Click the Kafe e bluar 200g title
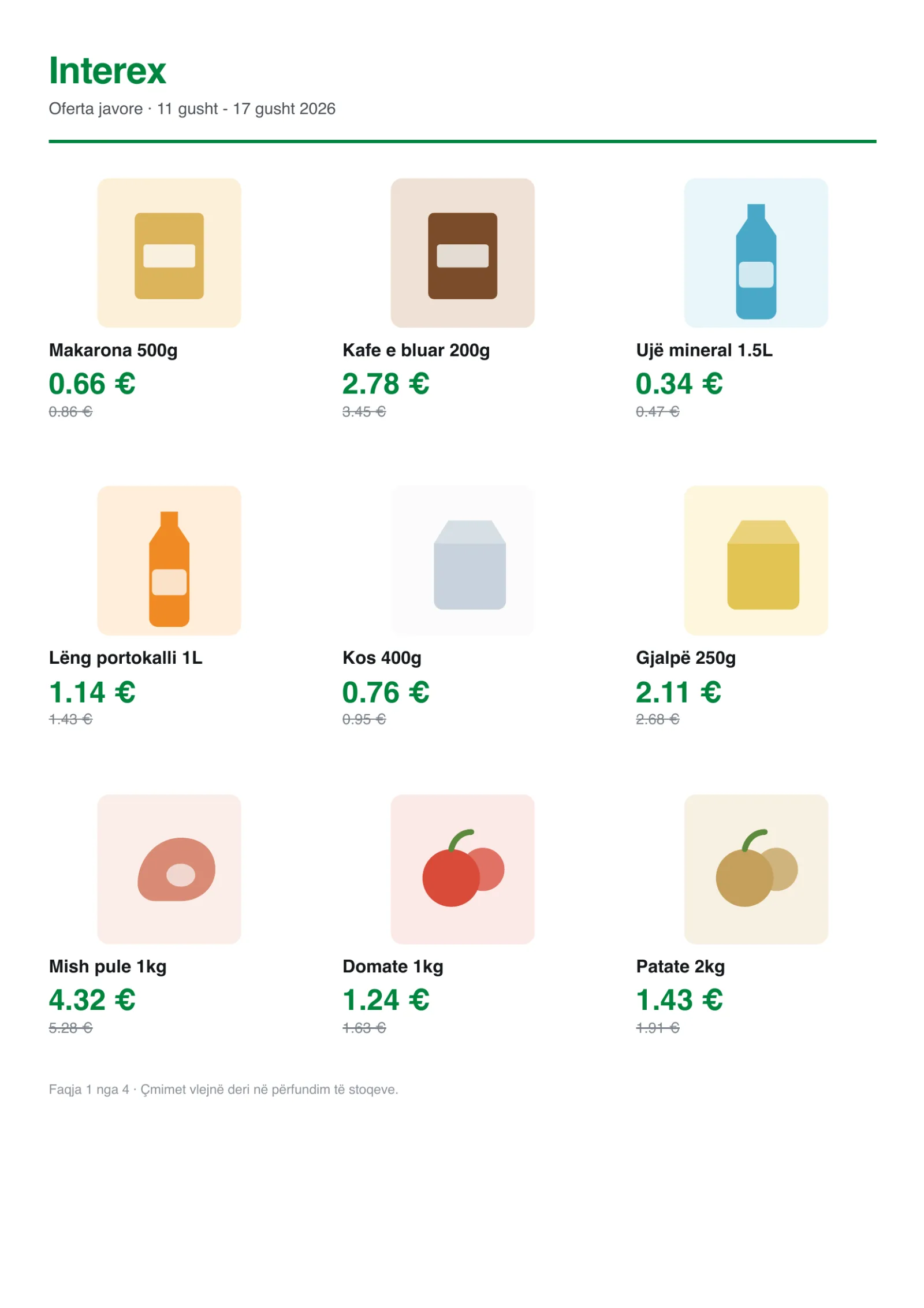The image size is (924, 1308). [416, 350]
